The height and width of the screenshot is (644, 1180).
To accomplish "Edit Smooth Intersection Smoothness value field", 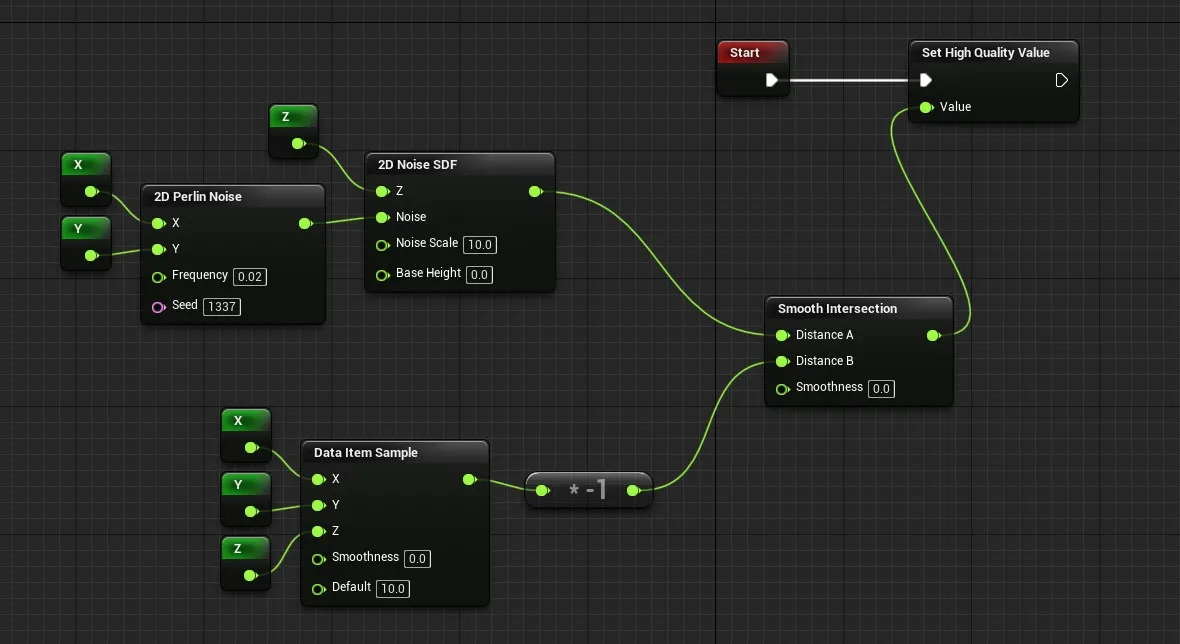I will (x=880, y=389).
